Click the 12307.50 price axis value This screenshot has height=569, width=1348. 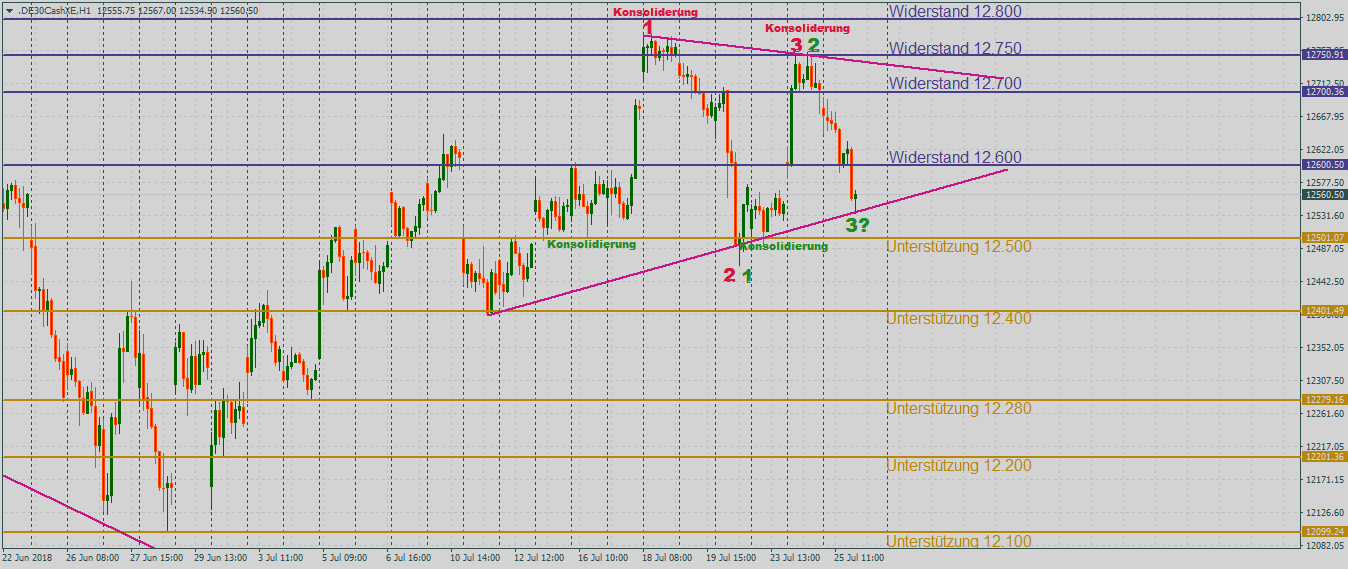[x=1324, y=380]
